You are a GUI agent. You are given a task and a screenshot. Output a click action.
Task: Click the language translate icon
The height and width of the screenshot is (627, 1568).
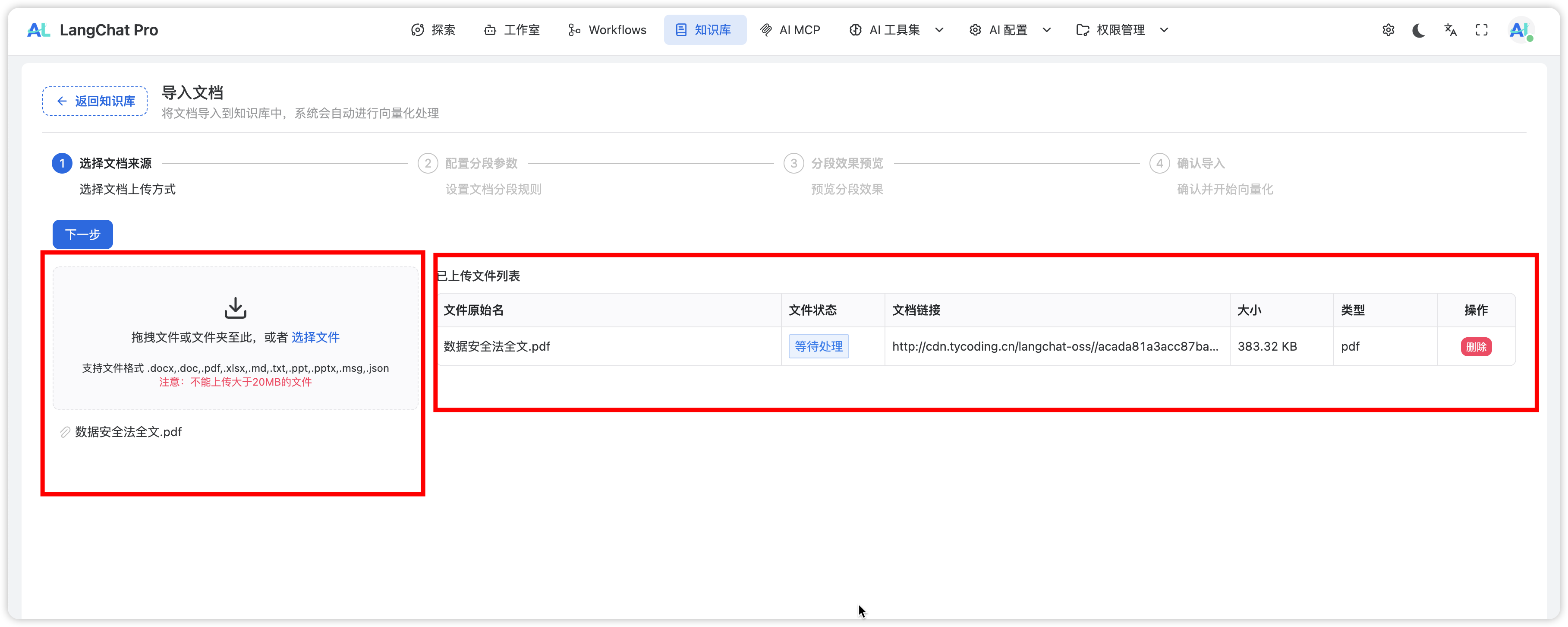point(1450,30)
